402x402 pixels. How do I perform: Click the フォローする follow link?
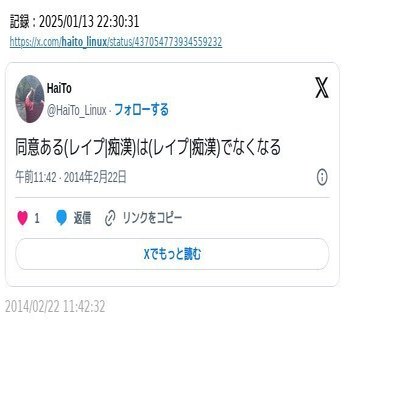tap(142, 110)
